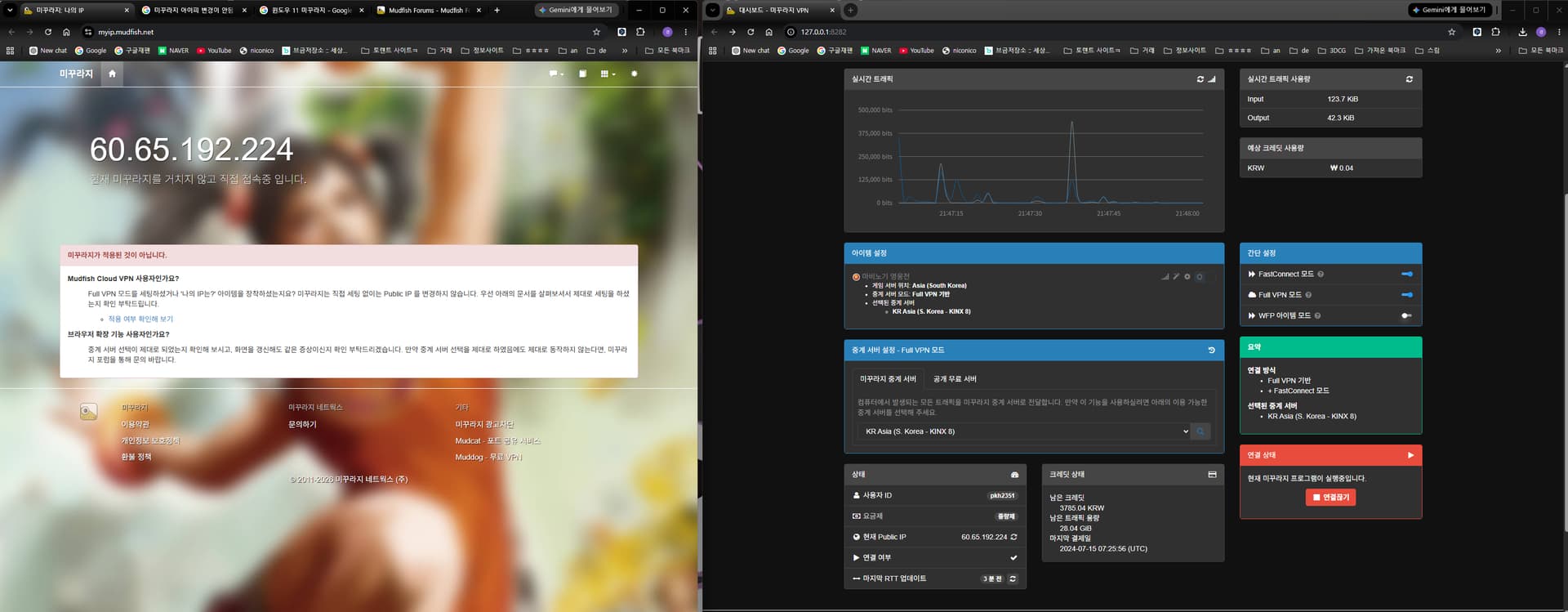Open the 모든 북마크 folder in the right browser
Image resolution: width=1568 pixels, height=612 pixels.
1540,51
